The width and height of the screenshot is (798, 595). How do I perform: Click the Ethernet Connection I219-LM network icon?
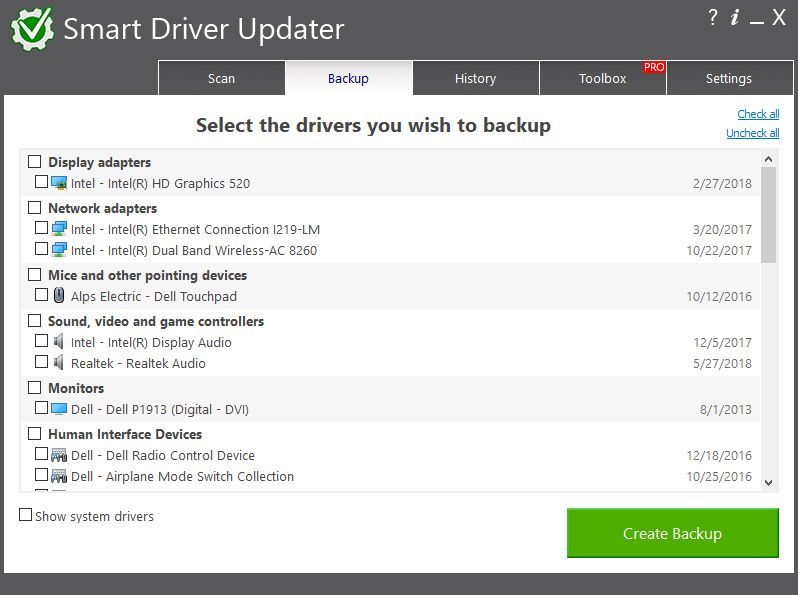click(59, 229)
